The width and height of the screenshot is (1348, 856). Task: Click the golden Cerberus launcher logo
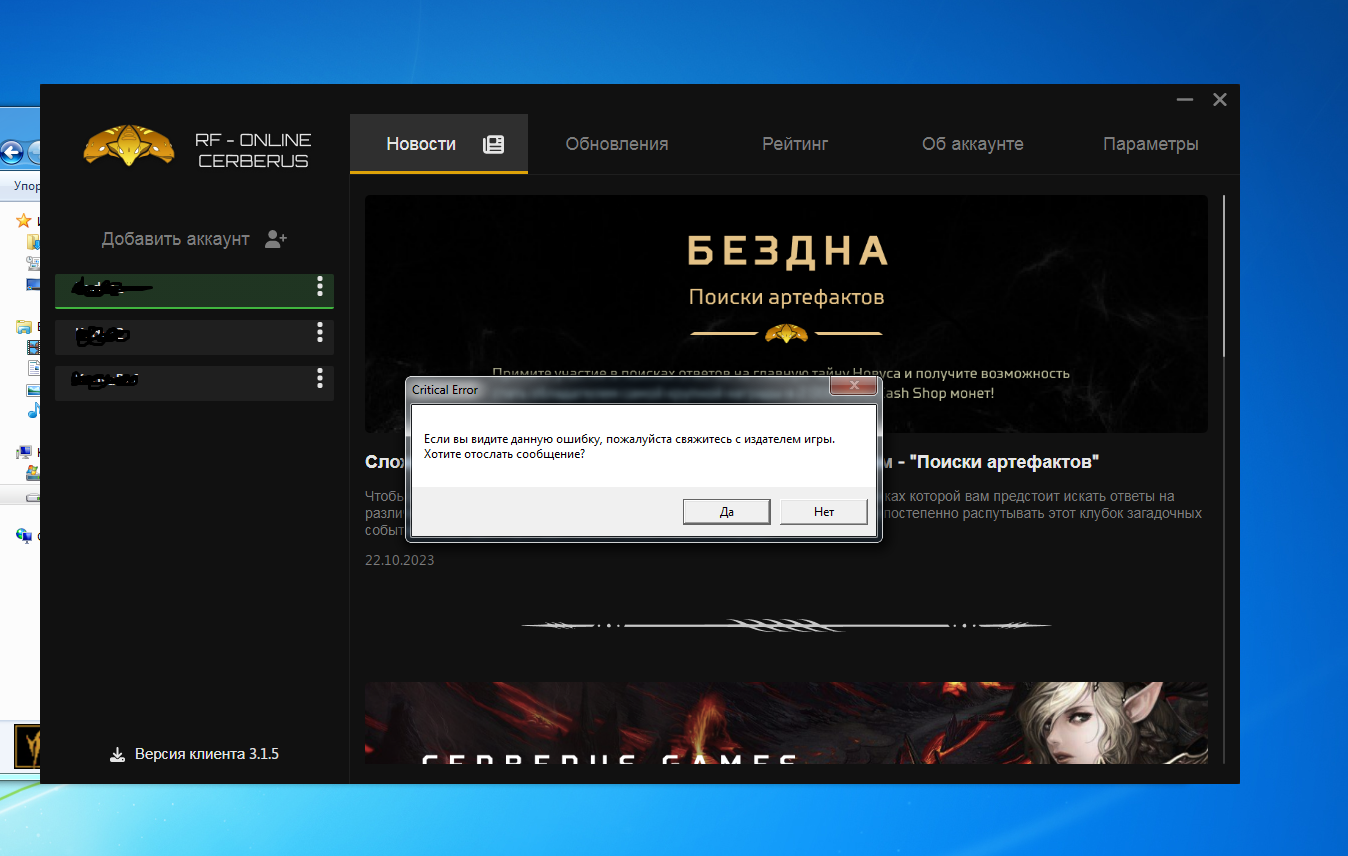(x=128, y=145)
